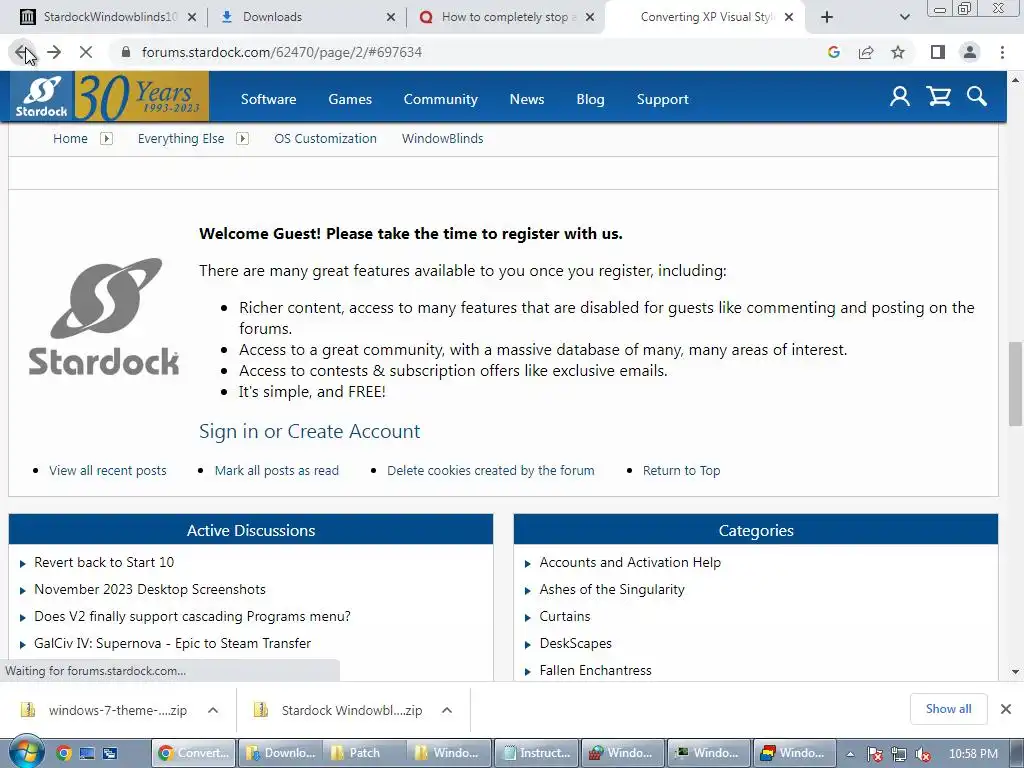The width and height of the screenshot is (1024, 768).
Task: Click Sign in or Create Account
Action: pyautogui.click(x=310, y=431)
